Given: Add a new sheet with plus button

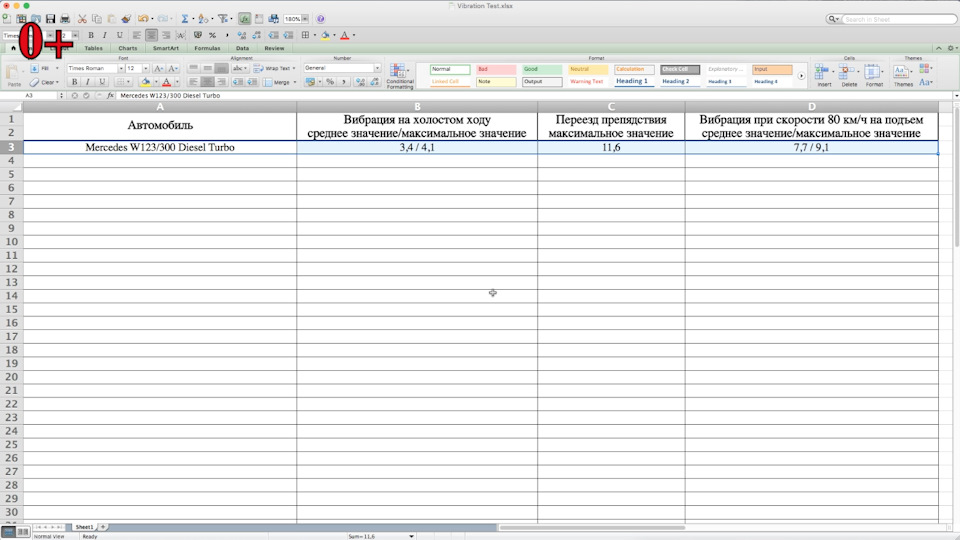Looking at the screenshot, I should pyautogui.click(x=103, y=527).
